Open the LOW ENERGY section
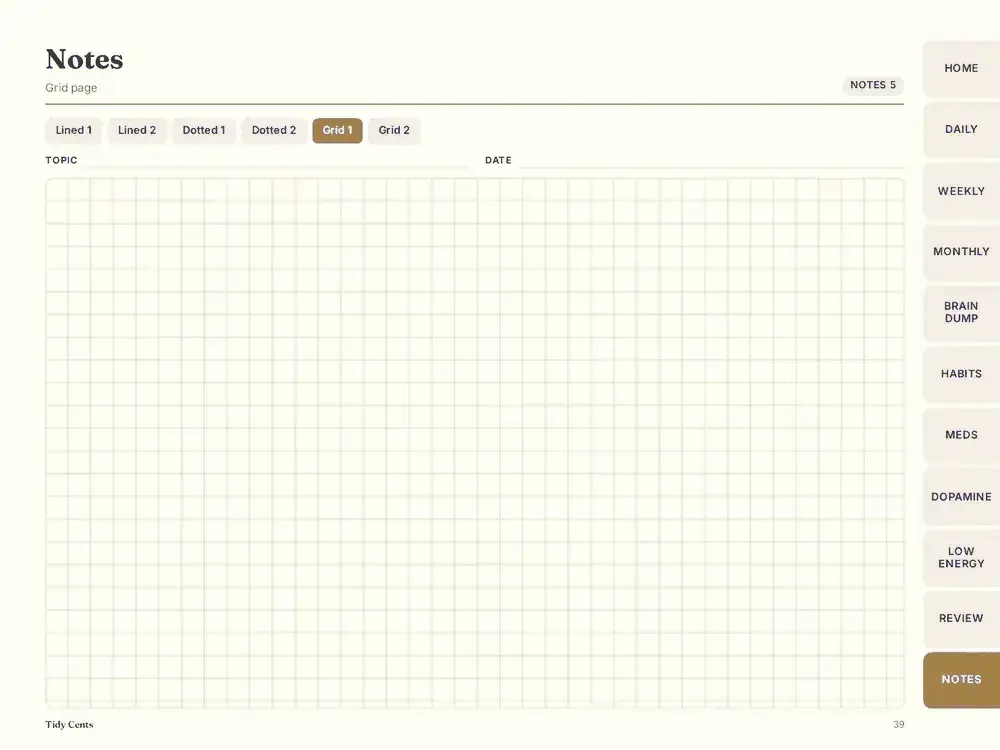This screenshot has height=750, width=1000. [961, 557]
